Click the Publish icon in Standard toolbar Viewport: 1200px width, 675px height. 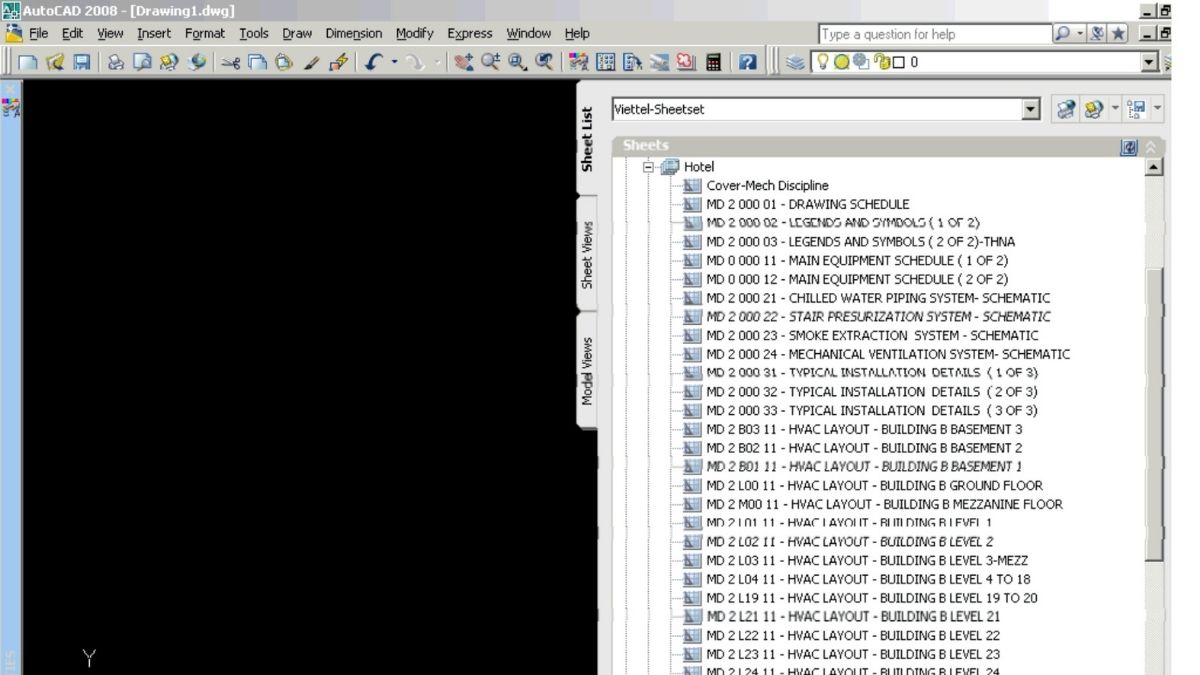168,62
